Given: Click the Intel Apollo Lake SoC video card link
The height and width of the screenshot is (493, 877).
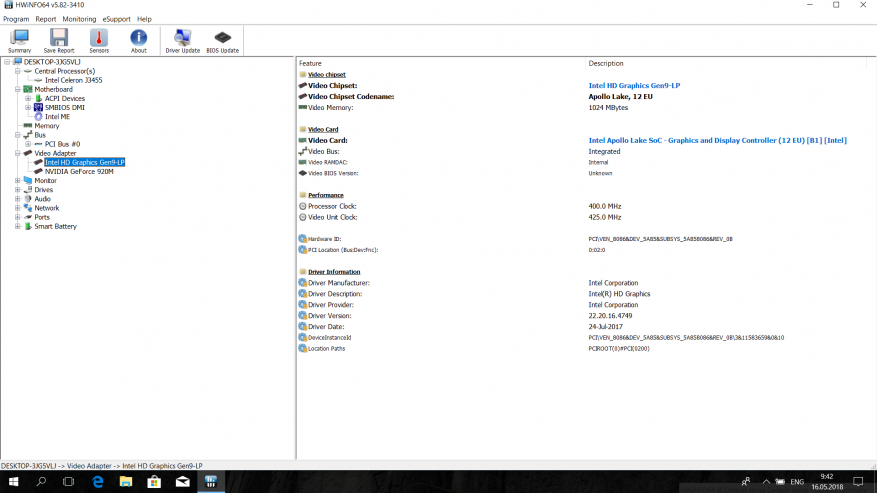Looking at the screenshot, I should click(x=718, y=140).
